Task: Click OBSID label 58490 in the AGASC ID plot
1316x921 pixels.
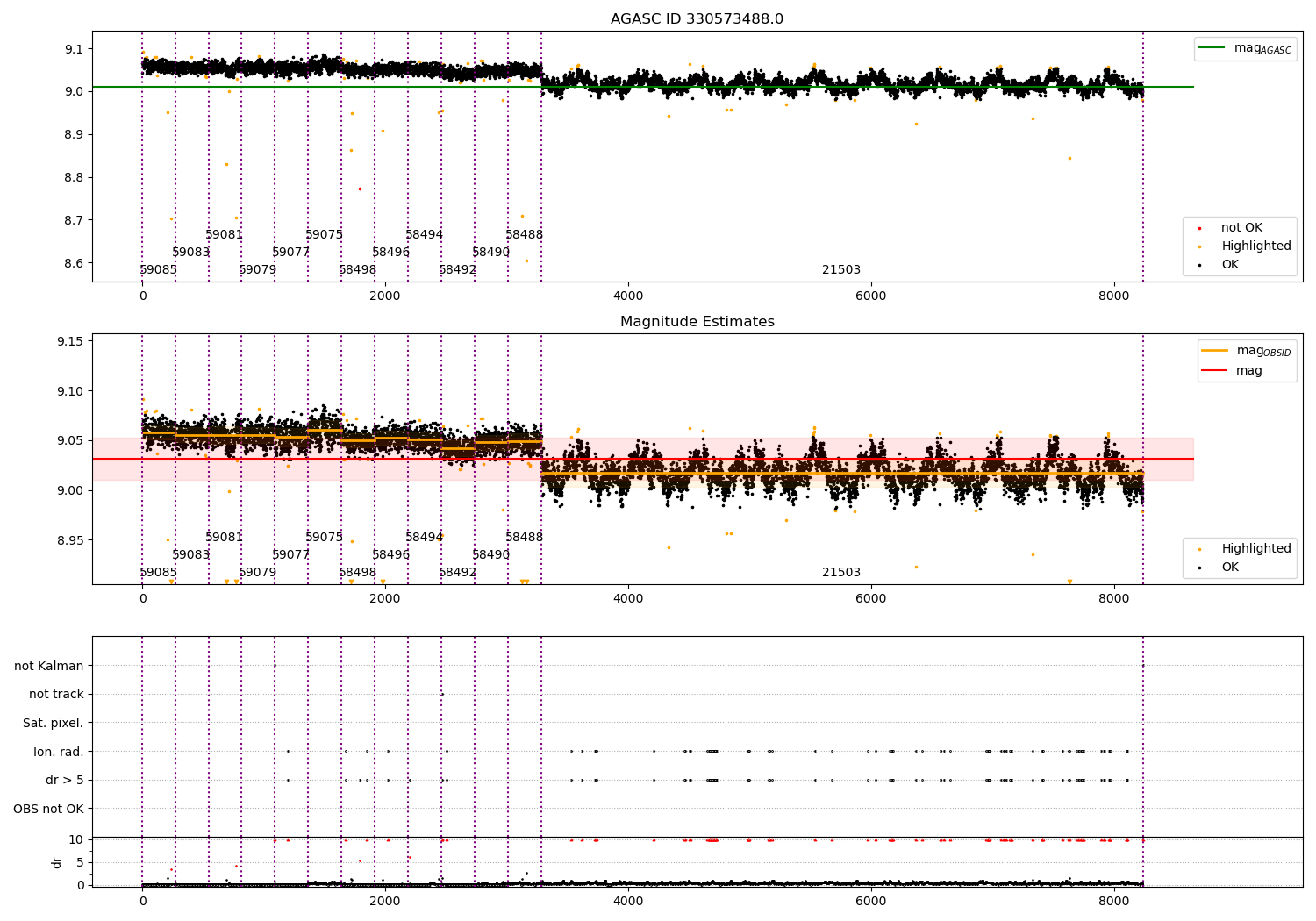Action: [x=491, y=252]
